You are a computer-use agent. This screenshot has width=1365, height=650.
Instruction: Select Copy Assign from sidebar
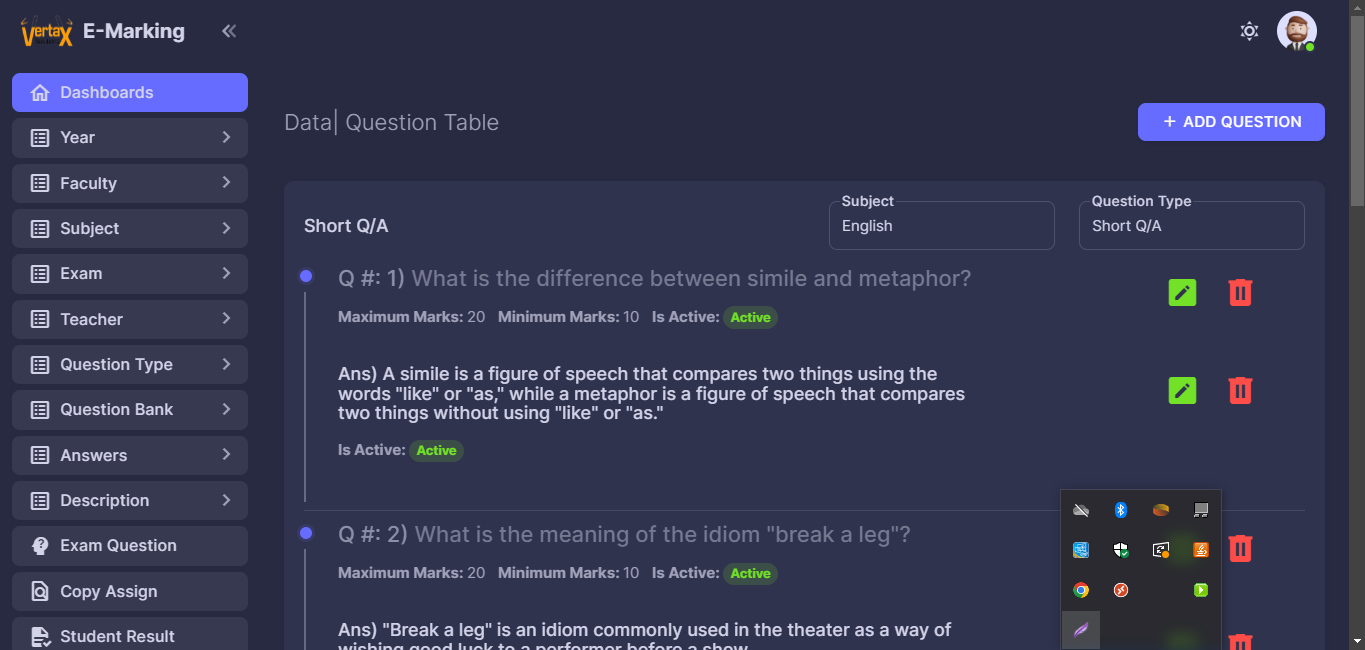[130, 592]
